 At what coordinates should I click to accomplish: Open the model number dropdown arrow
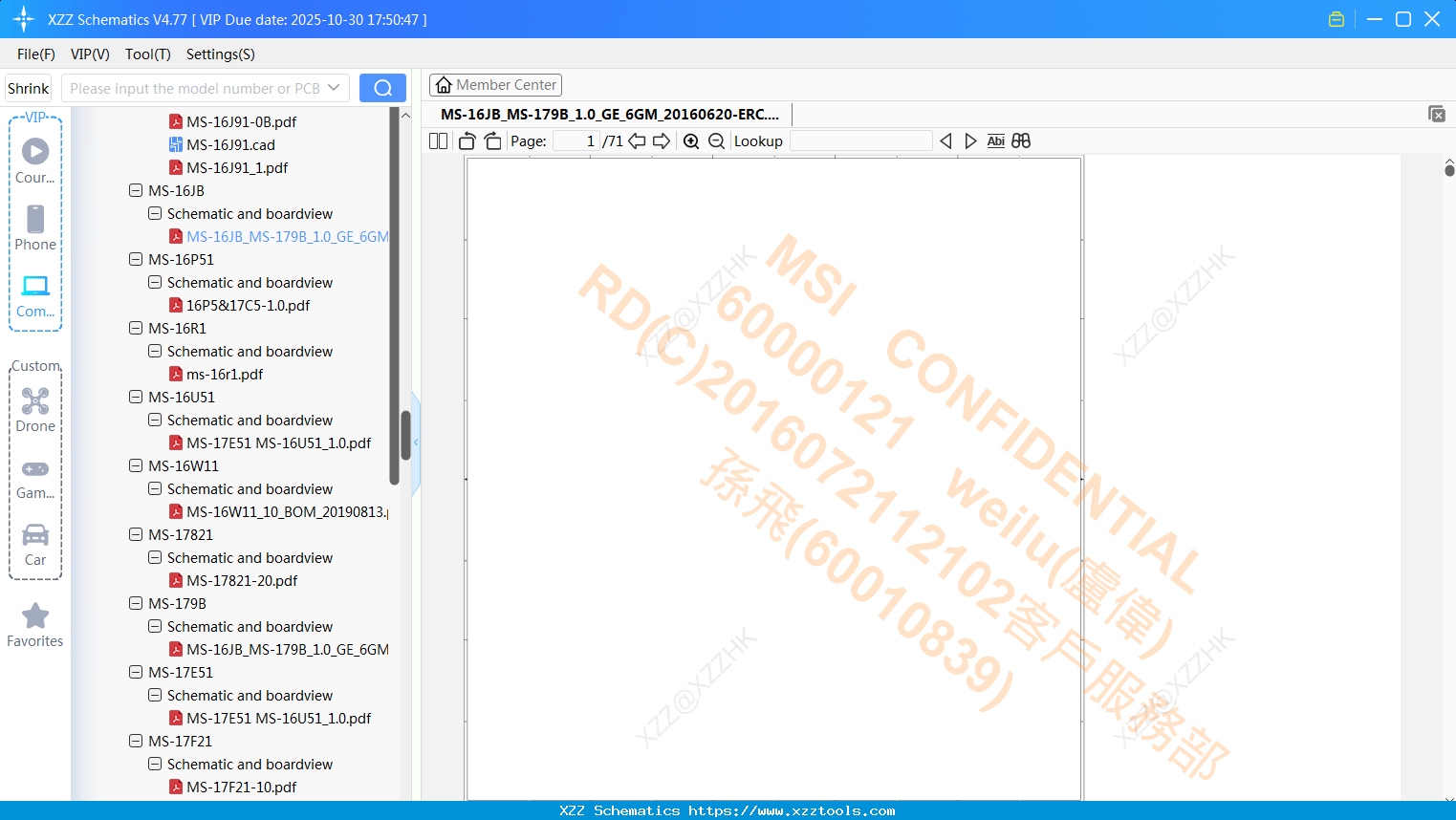(x=334, y=88)
